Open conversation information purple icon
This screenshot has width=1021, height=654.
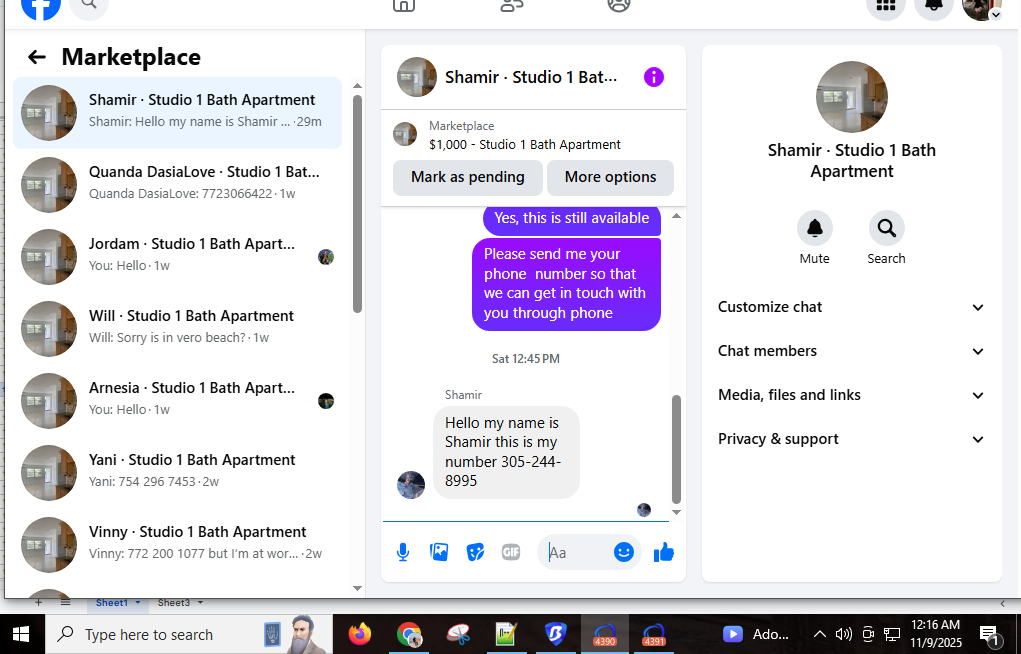pos(653,78)
